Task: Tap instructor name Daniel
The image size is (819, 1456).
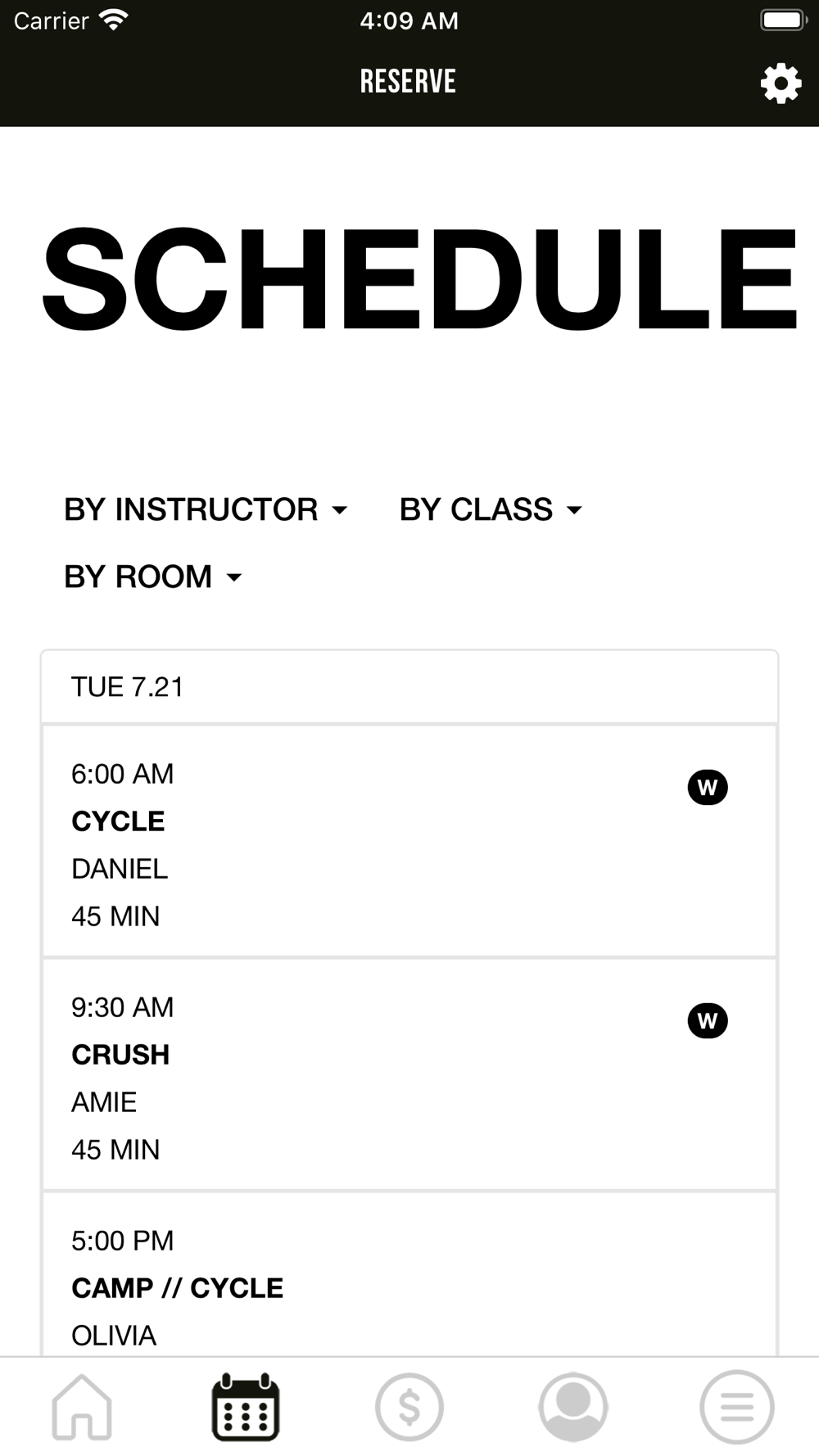Action: tap(120, 869)
